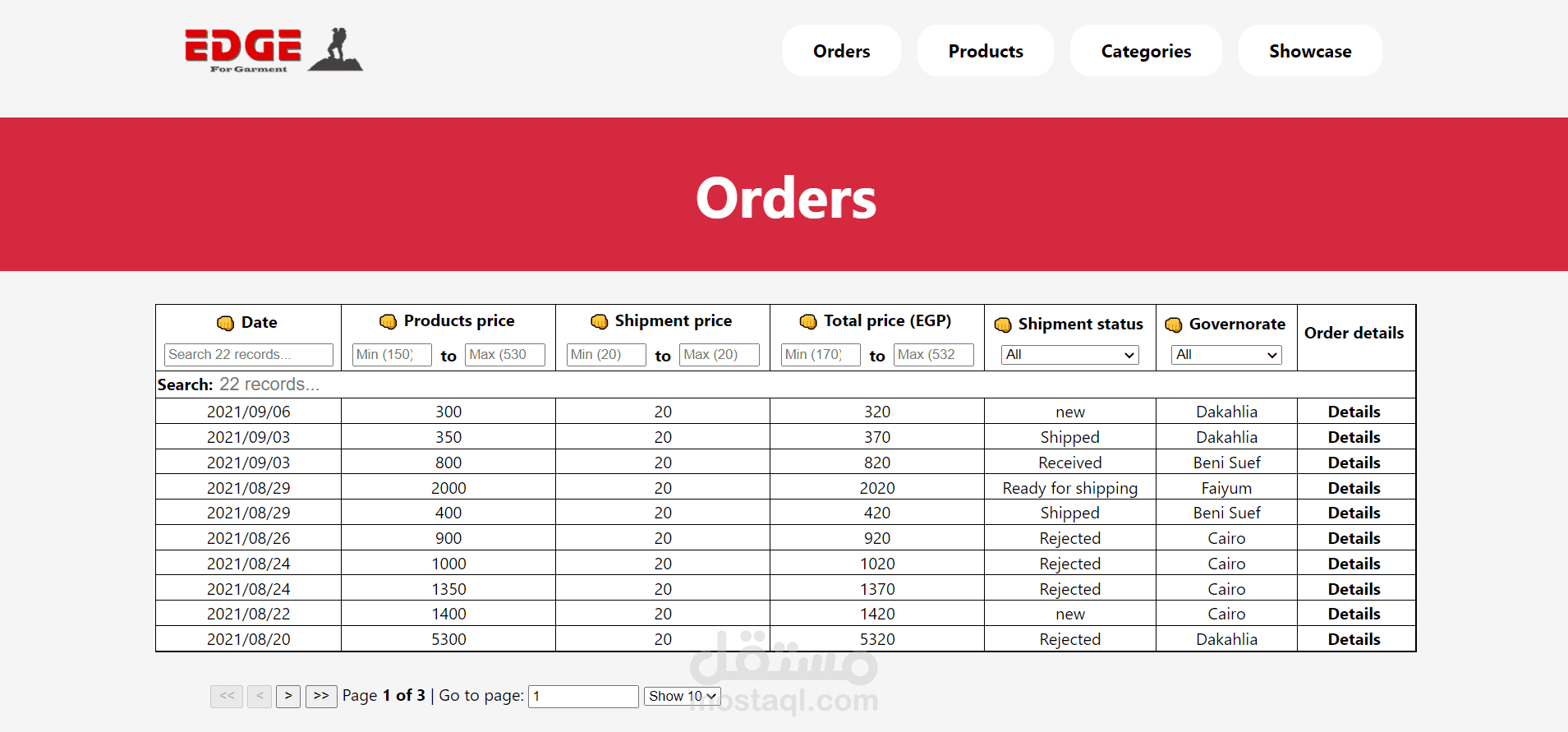Click the previous page < button
The image size is (1568, 732).
pyautogui.click(x=260, y=696)
